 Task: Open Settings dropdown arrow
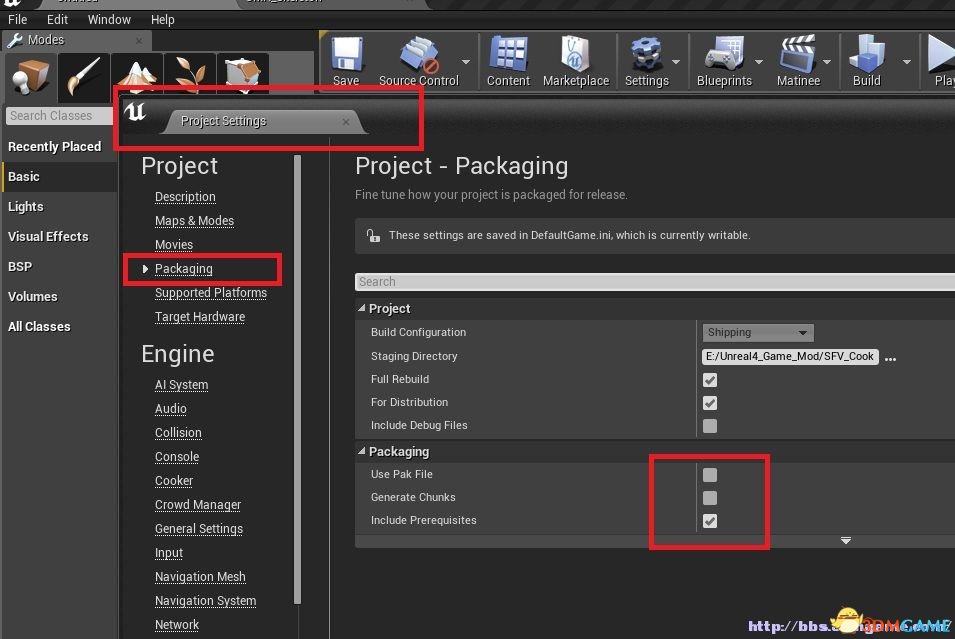click(675, 62)
